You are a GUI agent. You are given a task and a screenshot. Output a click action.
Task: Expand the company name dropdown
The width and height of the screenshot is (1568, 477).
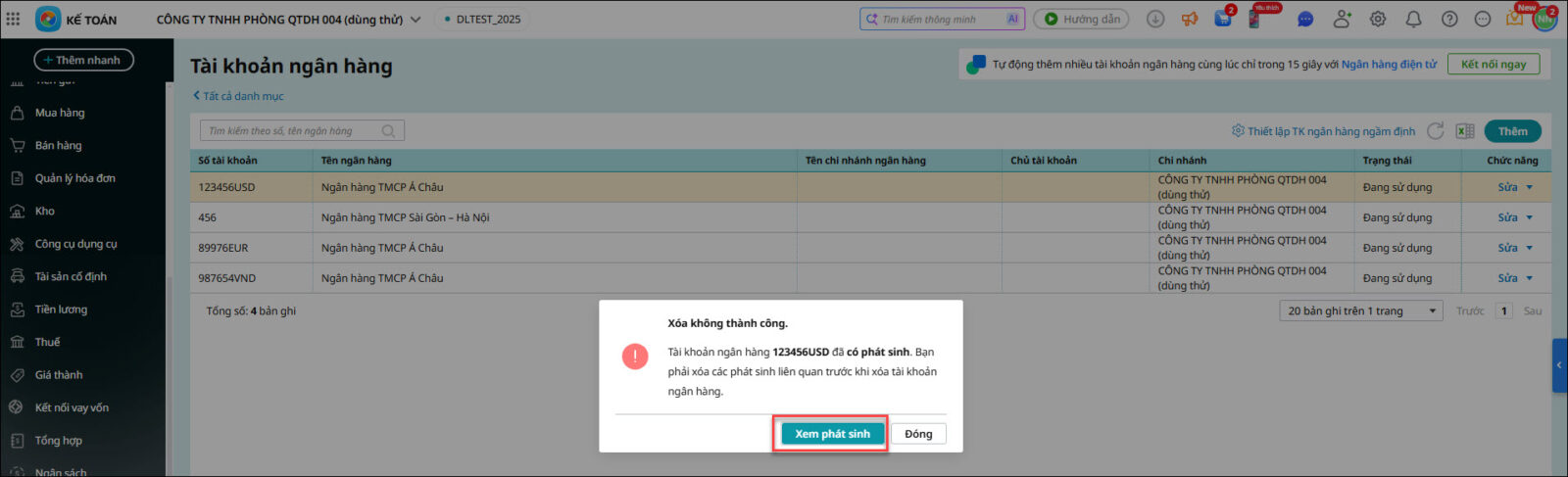(416, 20)
